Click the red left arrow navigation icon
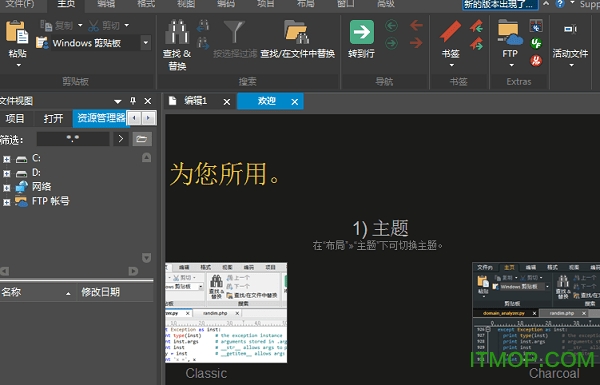This screenshot has height=385, width=600. pos(416,26)
